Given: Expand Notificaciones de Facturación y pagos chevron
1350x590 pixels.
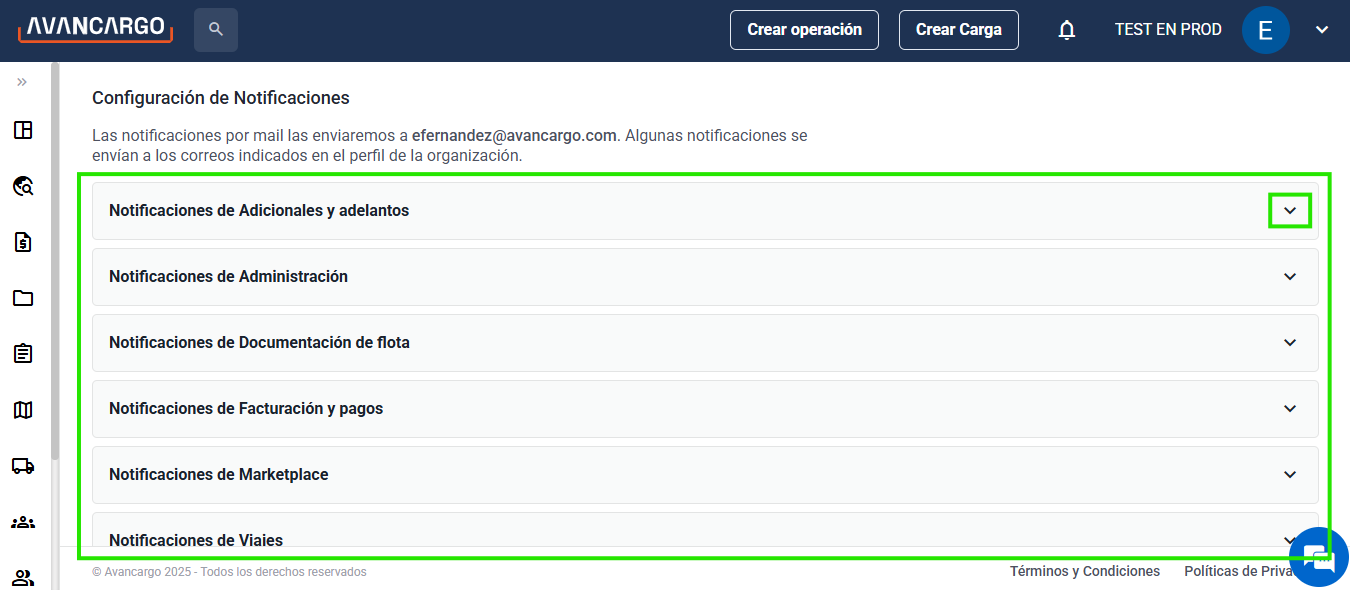Looking at the screenshot, I should coord(1290,409).
